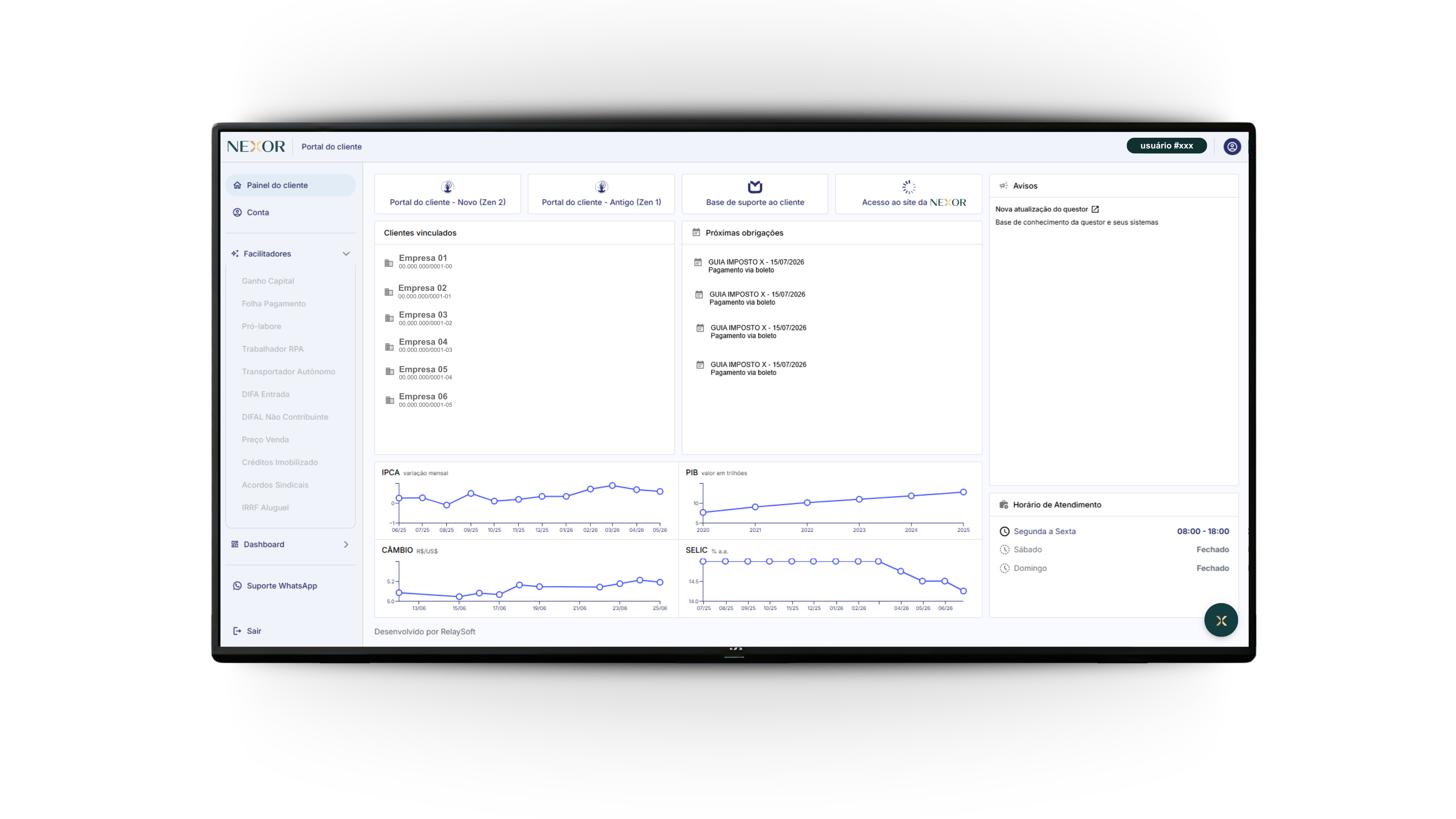Open the user profile avatar icon
The width and height of the screenshot is (1456, 819).
[1232, 146]
